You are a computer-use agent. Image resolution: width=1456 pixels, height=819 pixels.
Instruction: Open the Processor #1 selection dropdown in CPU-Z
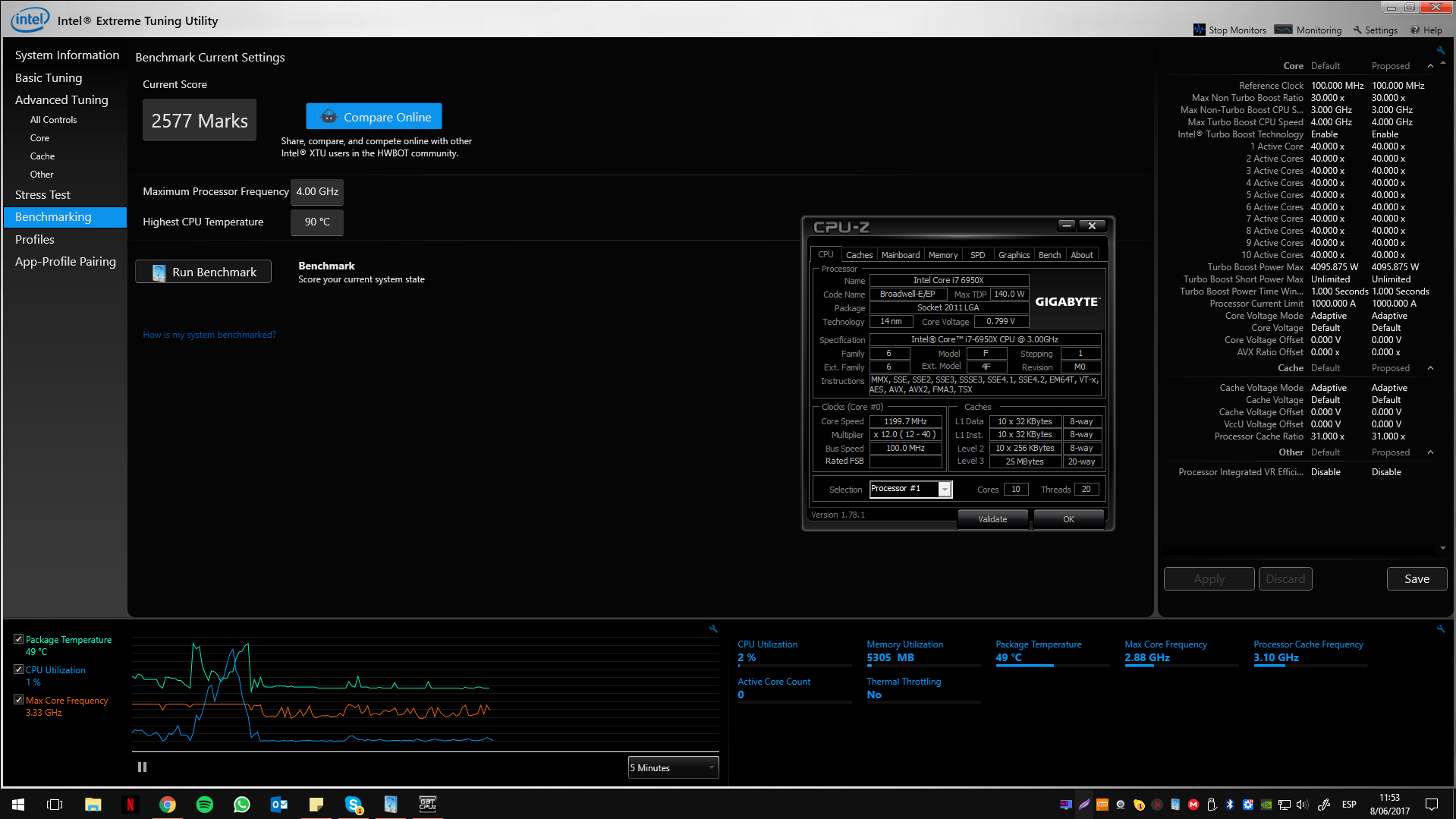[910, 489]
